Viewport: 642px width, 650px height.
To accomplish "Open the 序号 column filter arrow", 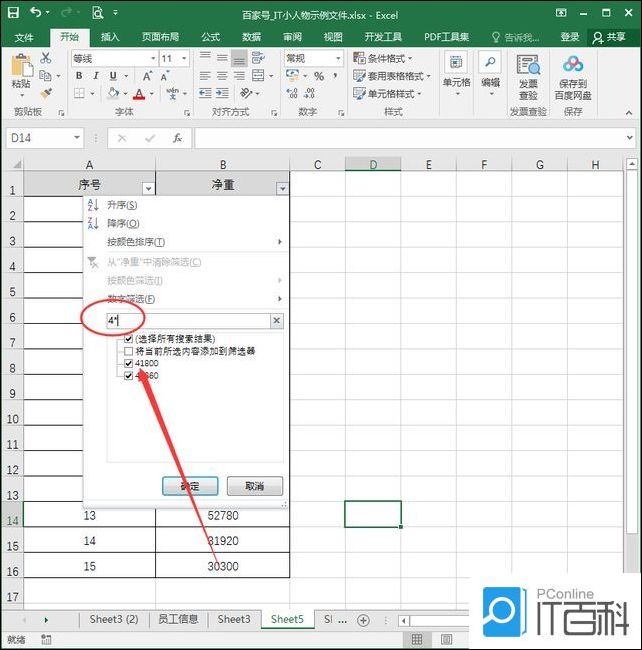I will [x=148, y=189].
